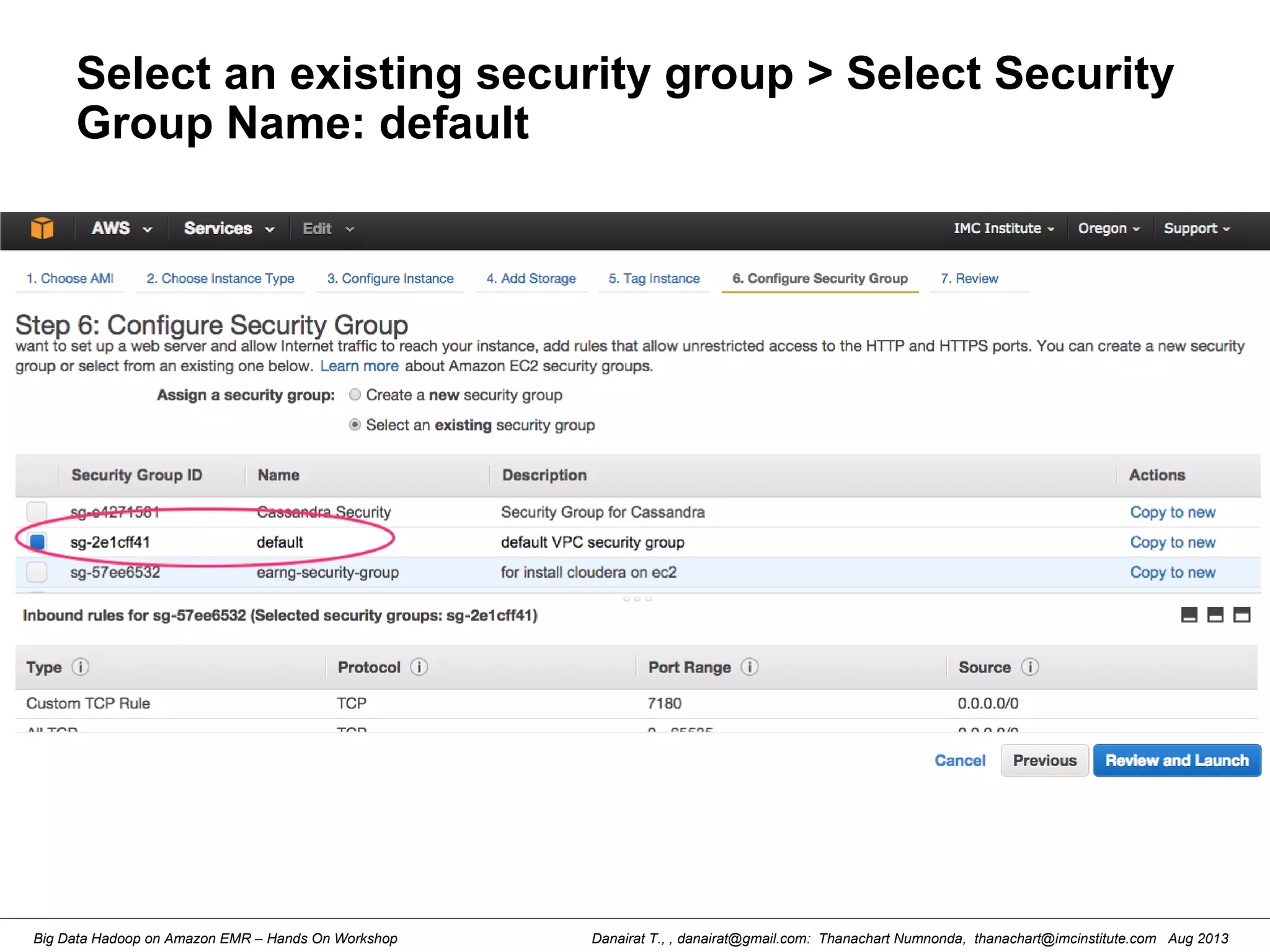The width and height of the screenshot is (1270, 952).
Task: Show info for Protocol column
Action: (x=419, y=667)
